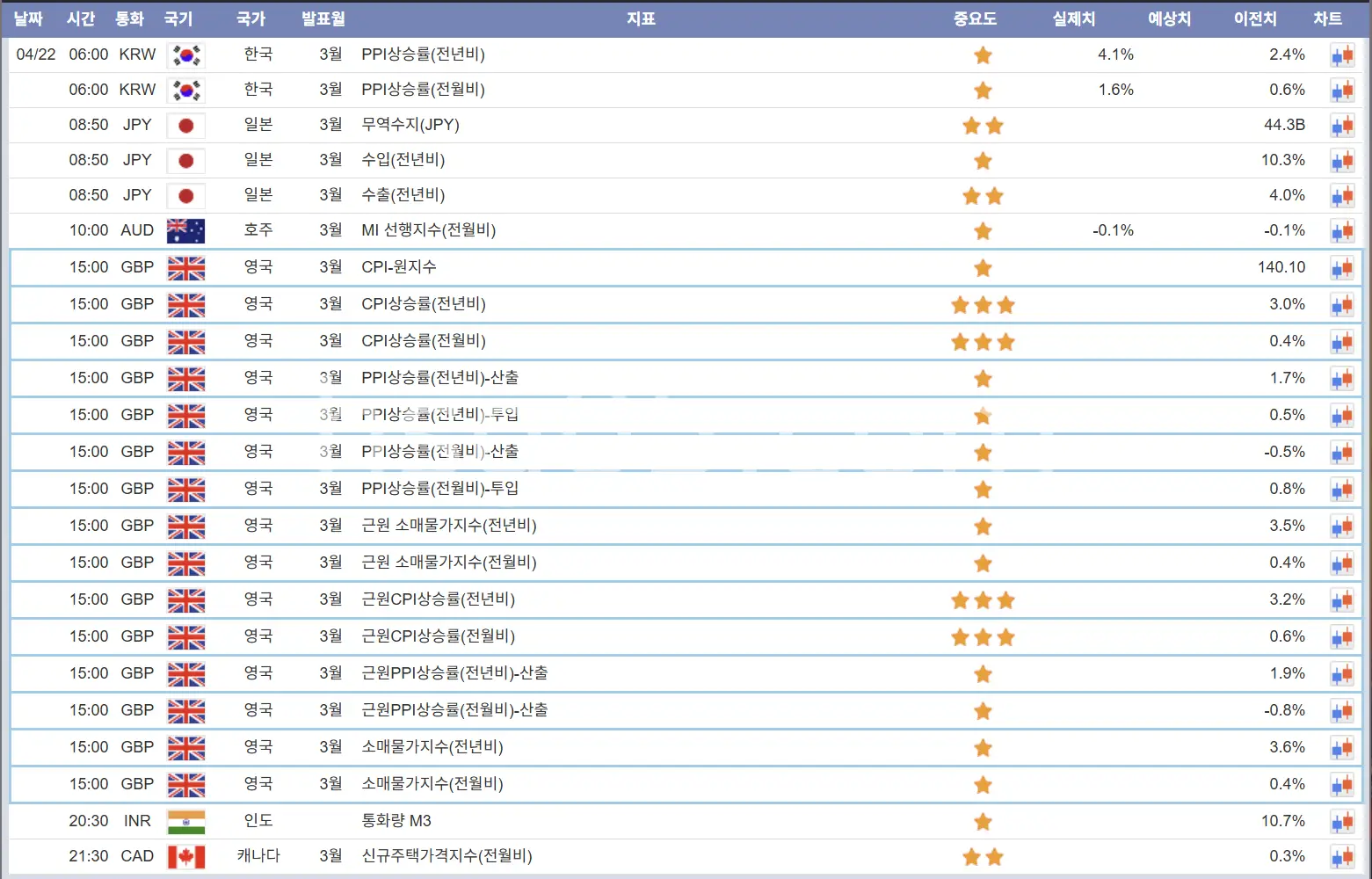Open chart icon for Korea PPI상승률(전년비)
Image resolution: width=1372 pixels, height=879 pixels.
click(x=1341, y=55)
